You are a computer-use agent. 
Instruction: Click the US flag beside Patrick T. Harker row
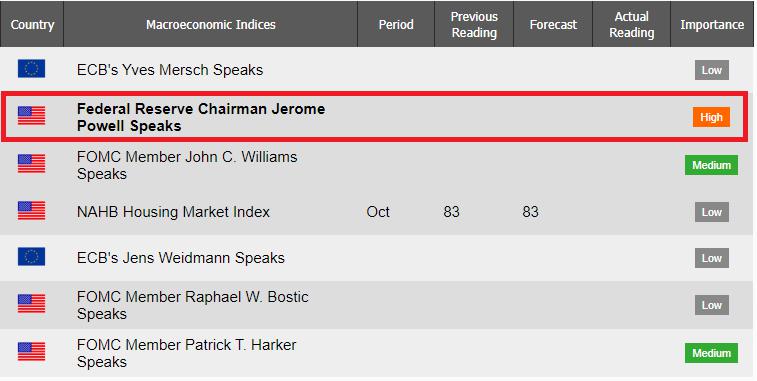[x=31, y=352]
